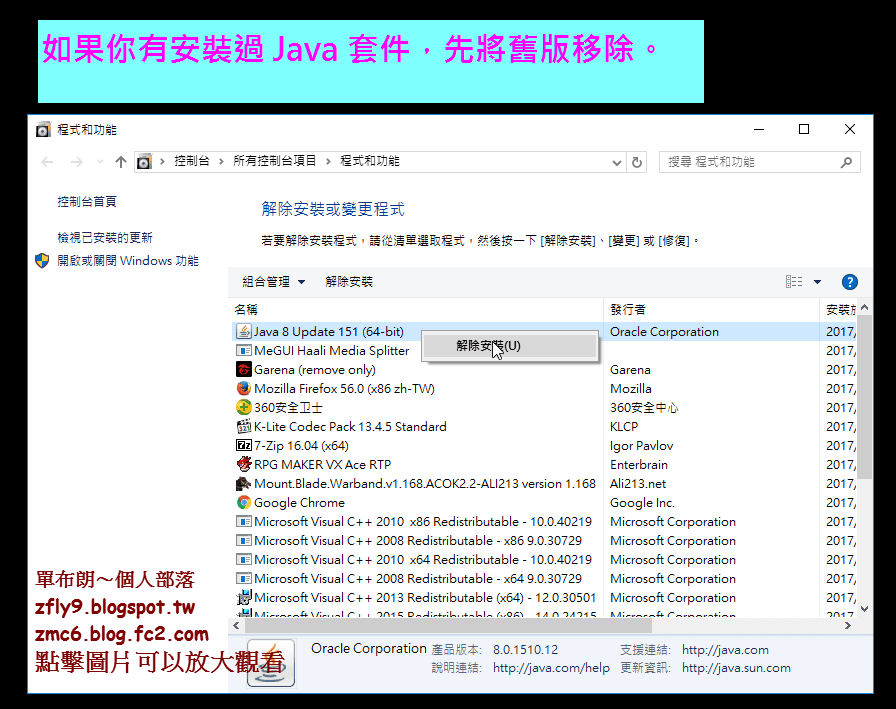Click the Visual C++ 2008 x86 icon

click(x=244, y=540)
